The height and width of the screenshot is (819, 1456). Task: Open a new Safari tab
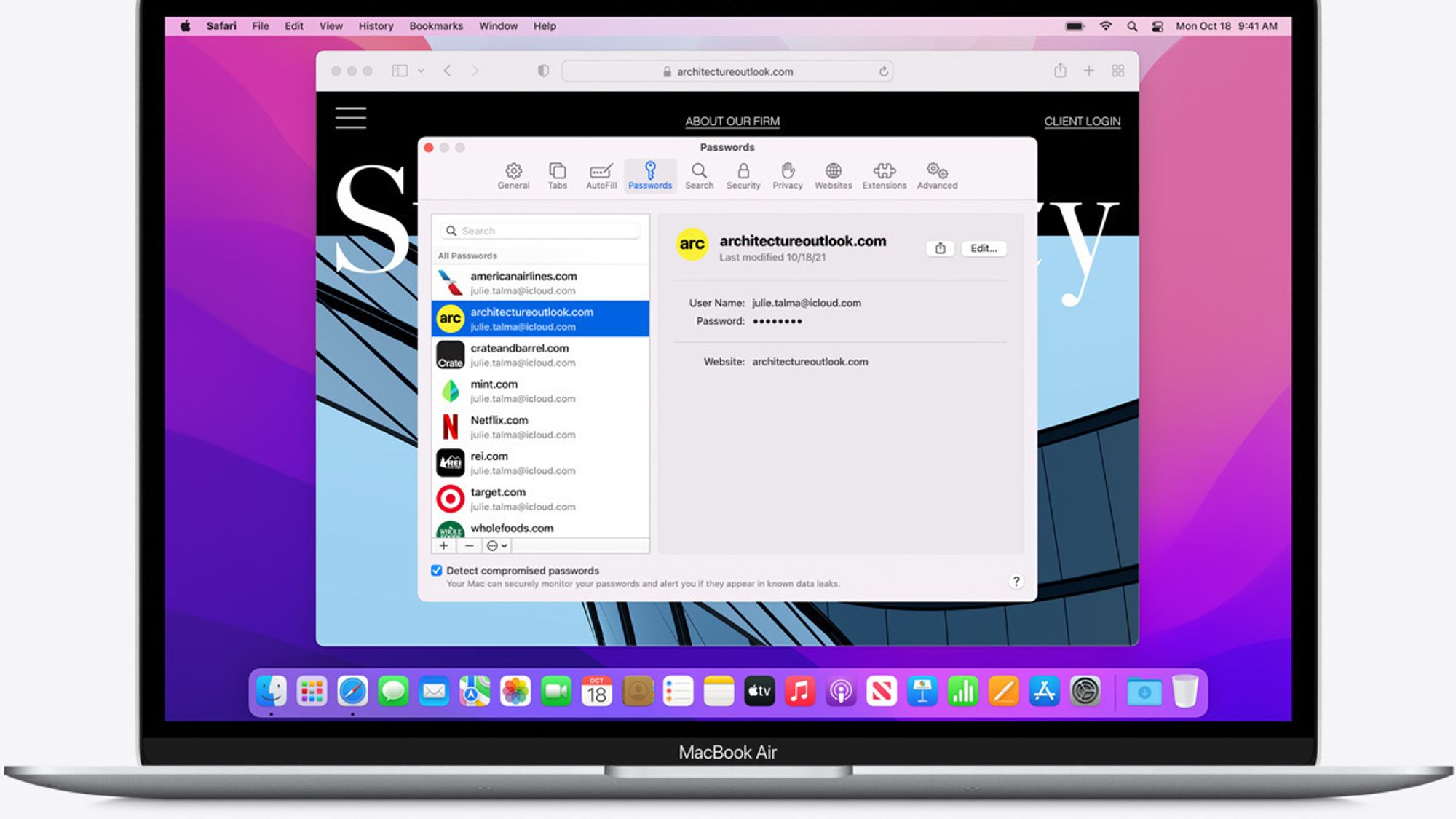[1088, 71]
